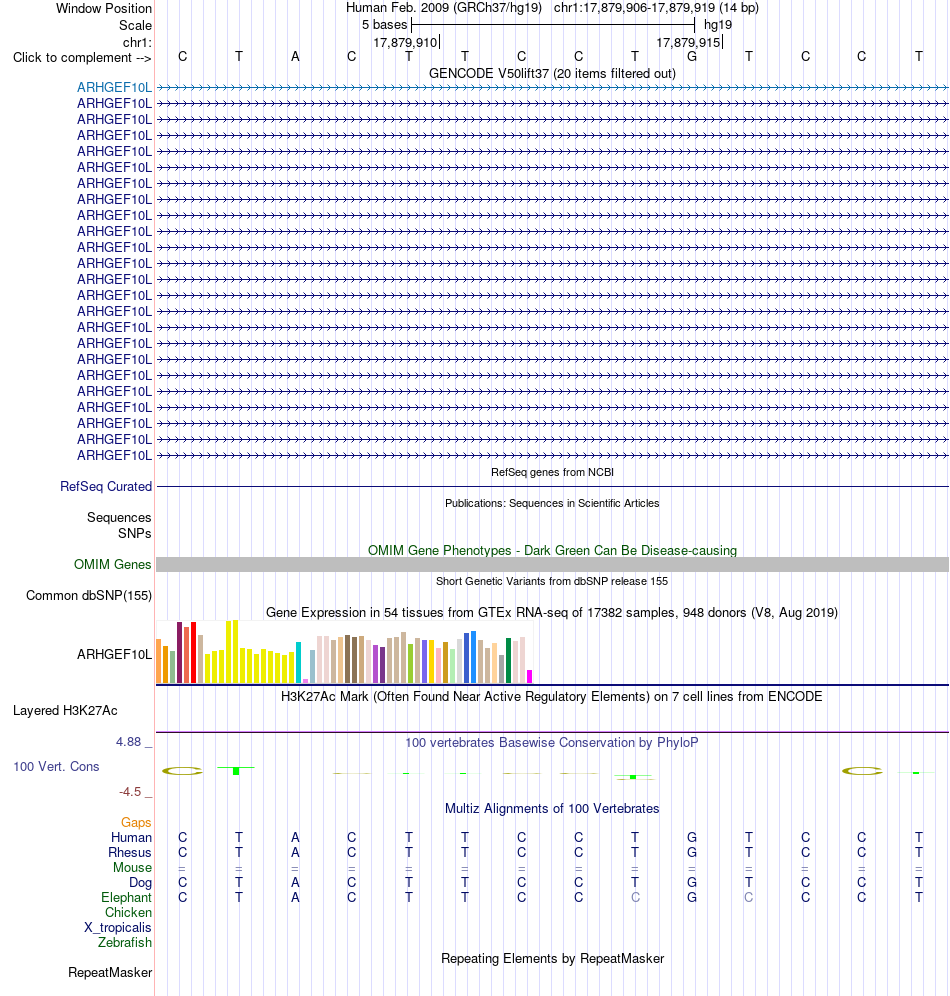Viewport: 950px width, 996px height.
Task: Click the OMIM Genes label
Action: tap(112, 565)
